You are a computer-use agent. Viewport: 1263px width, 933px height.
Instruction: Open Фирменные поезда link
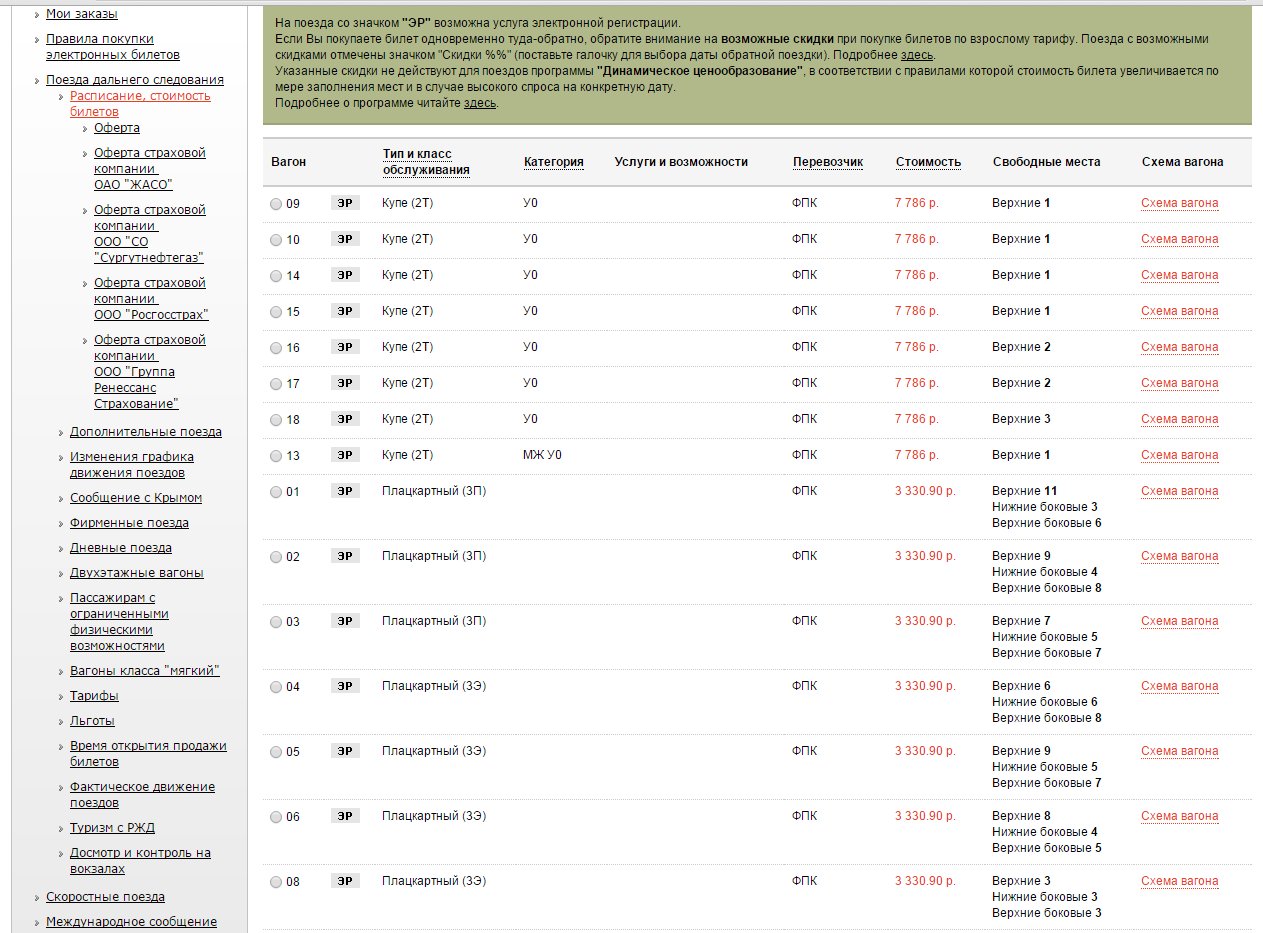[x=129, y=523]
